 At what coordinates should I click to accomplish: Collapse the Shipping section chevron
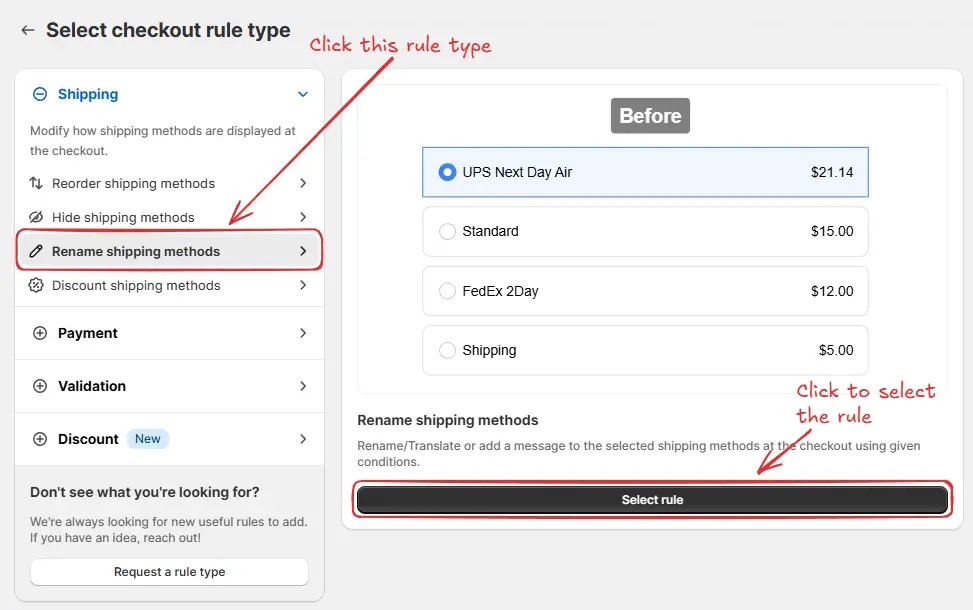(x=303, y=94)
